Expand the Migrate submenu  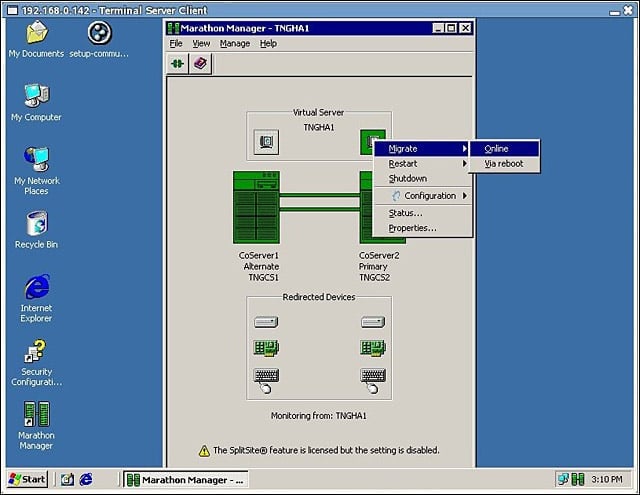(x=422, y=149)
